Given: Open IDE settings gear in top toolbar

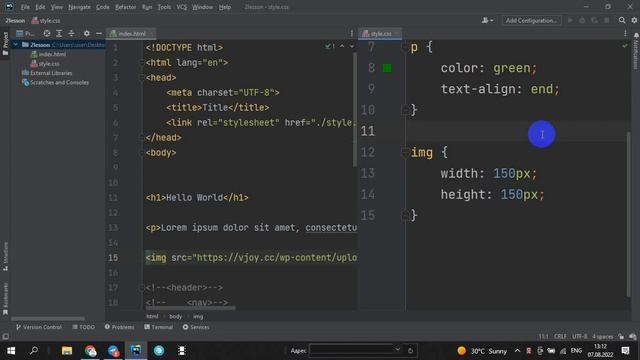Looking at the screenshot, I should (x=634, y=20).
